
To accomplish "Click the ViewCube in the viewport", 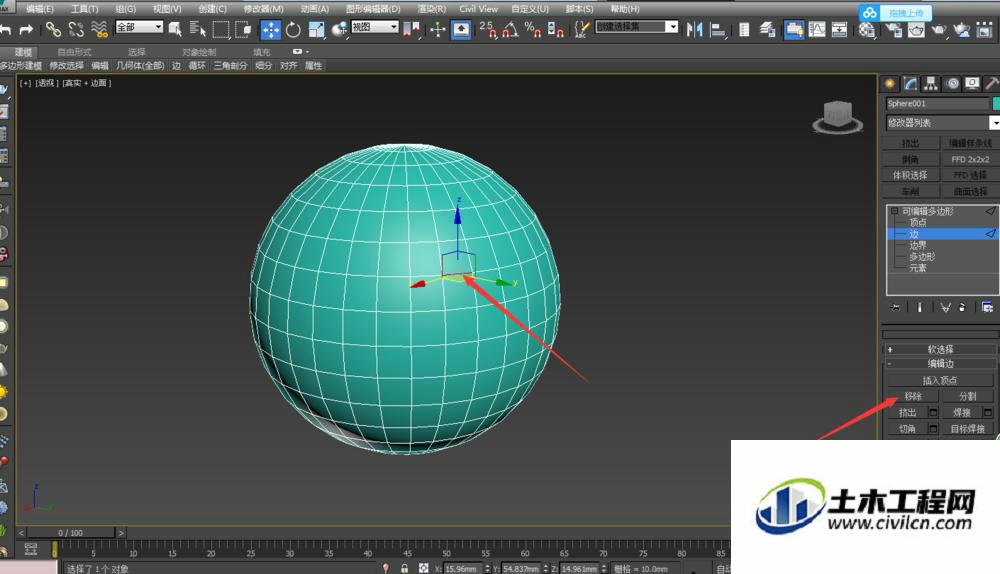I will pos(837,117).
